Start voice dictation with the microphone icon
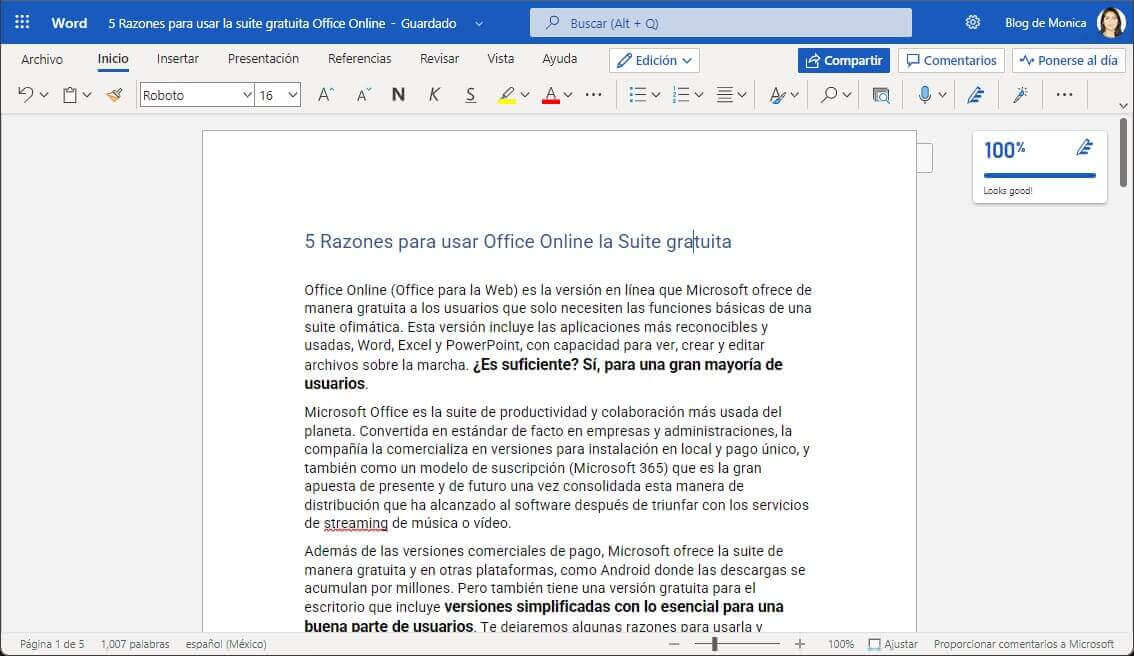 tap(925, 94)
